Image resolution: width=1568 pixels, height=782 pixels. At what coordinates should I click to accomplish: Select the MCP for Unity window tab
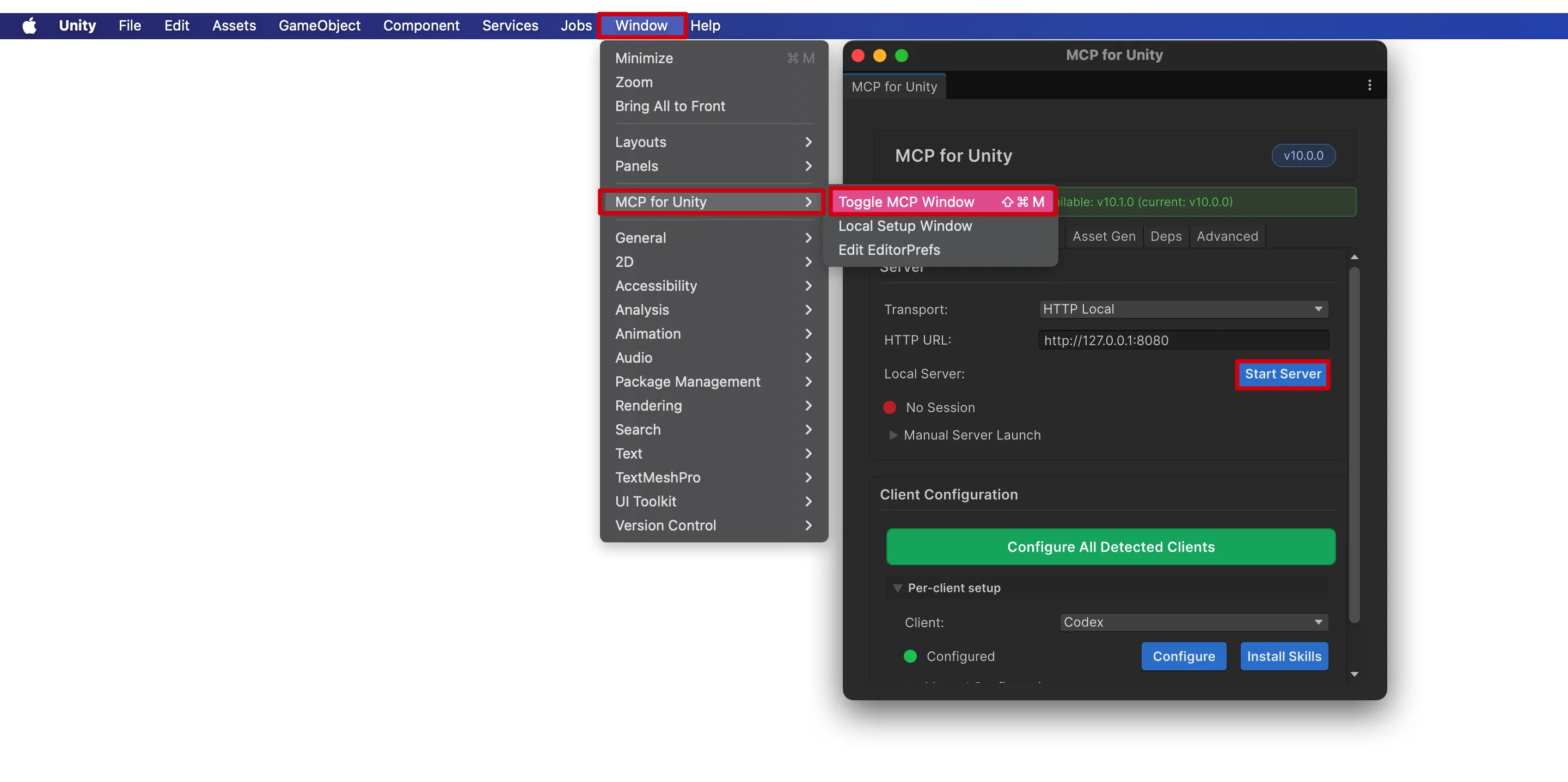click(894, 87)
